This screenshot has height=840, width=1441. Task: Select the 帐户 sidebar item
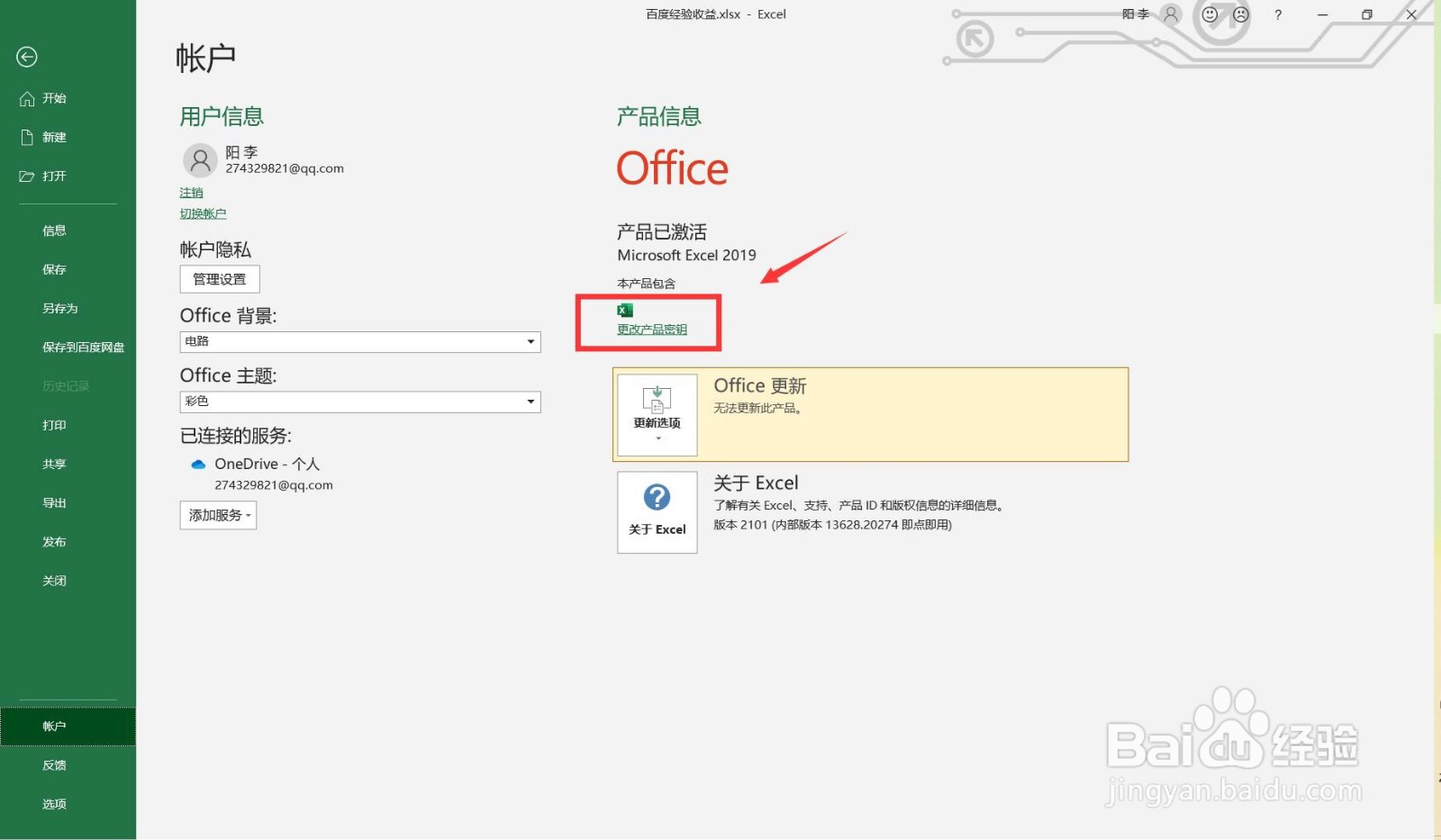[x=68, y=726]
